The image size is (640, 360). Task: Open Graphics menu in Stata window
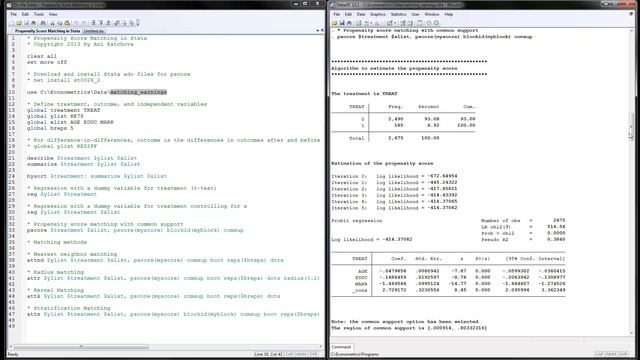pyautogui.click(x=378, y=14)
